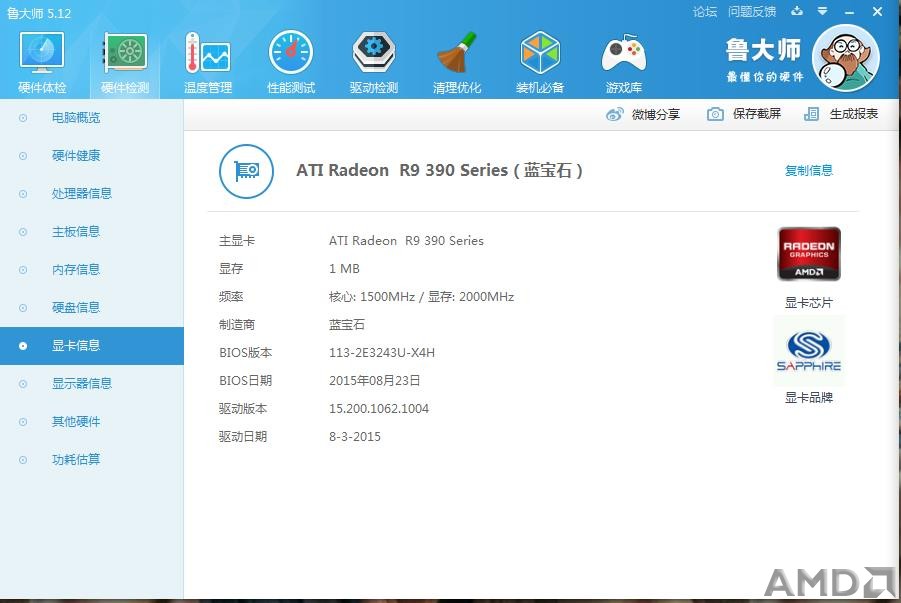Click the 鲁大师 mascot avatar

pos(845,58)
